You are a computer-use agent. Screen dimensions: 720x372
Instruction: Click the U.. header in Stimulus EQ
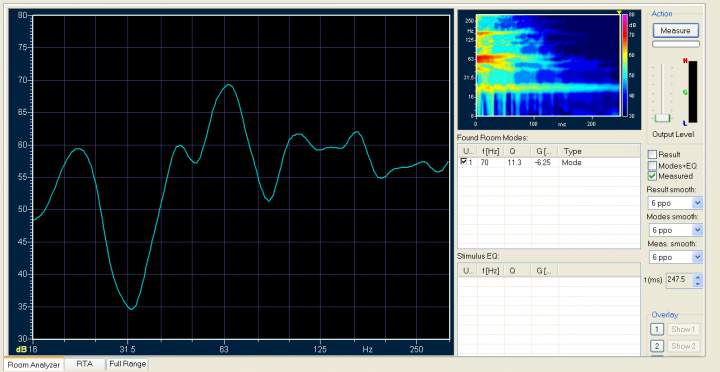(468, 271)
